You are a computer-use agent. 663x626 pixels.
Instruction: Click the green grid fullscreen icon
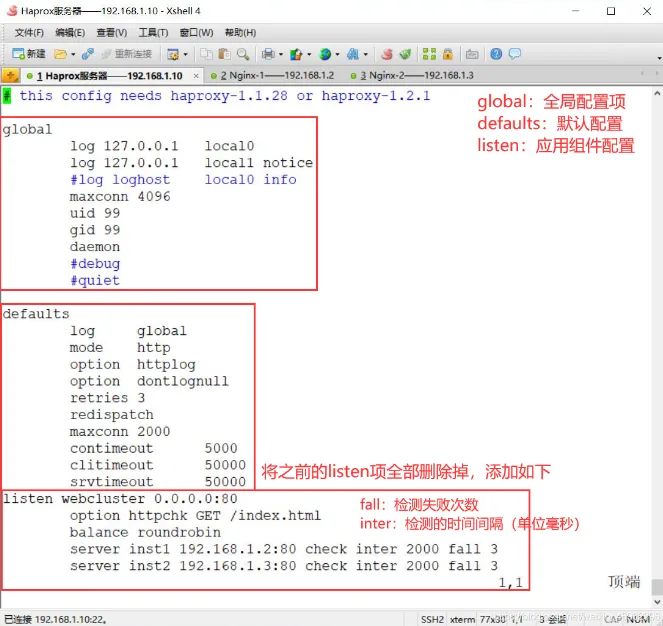coord(429,54)
